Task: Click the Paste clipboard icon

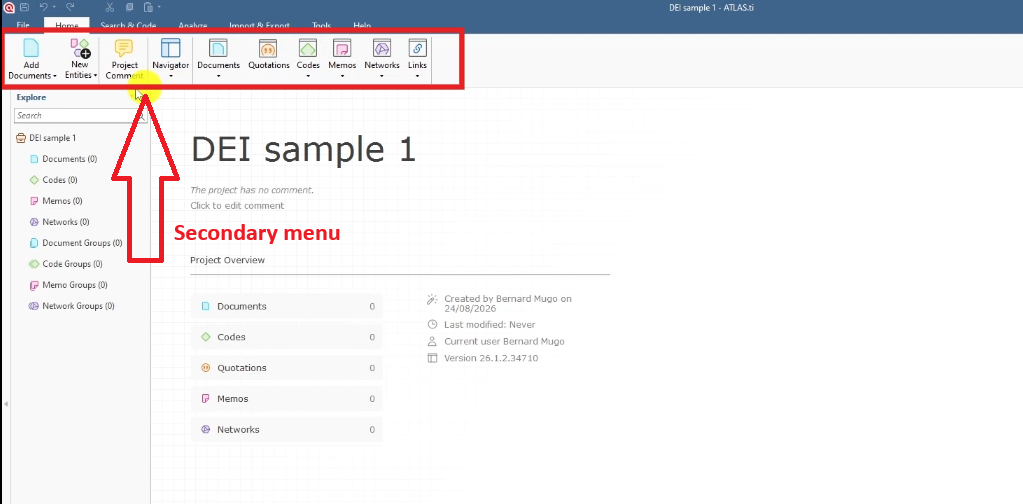Action: [x=149, y=7]
